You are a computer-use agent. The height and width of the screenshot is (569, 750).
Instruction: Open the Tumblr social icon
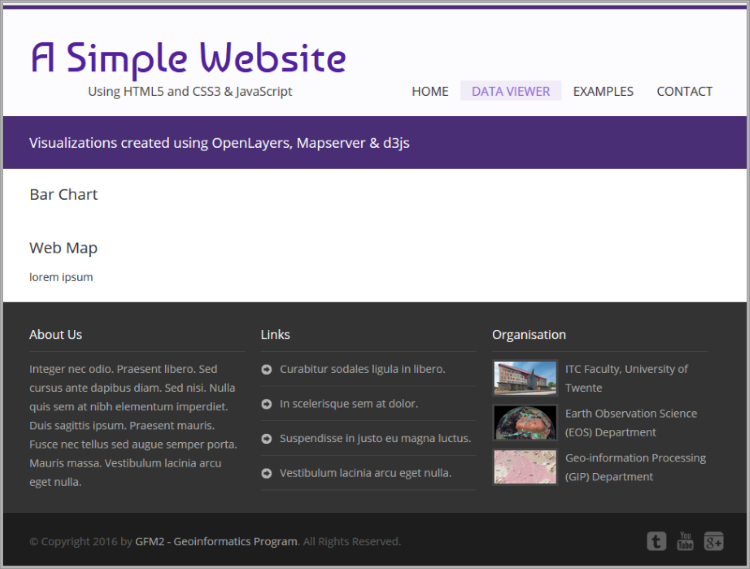click(656, 541)
